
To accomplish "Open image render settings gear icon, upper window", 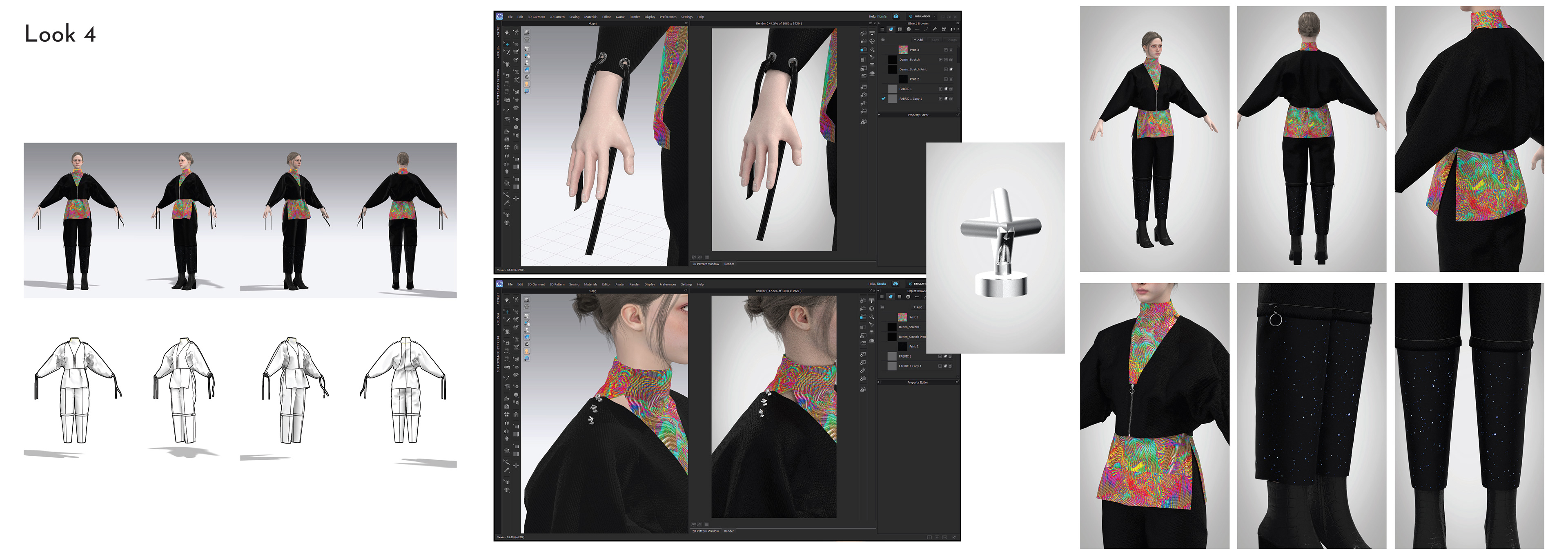I will click(864, 87).
